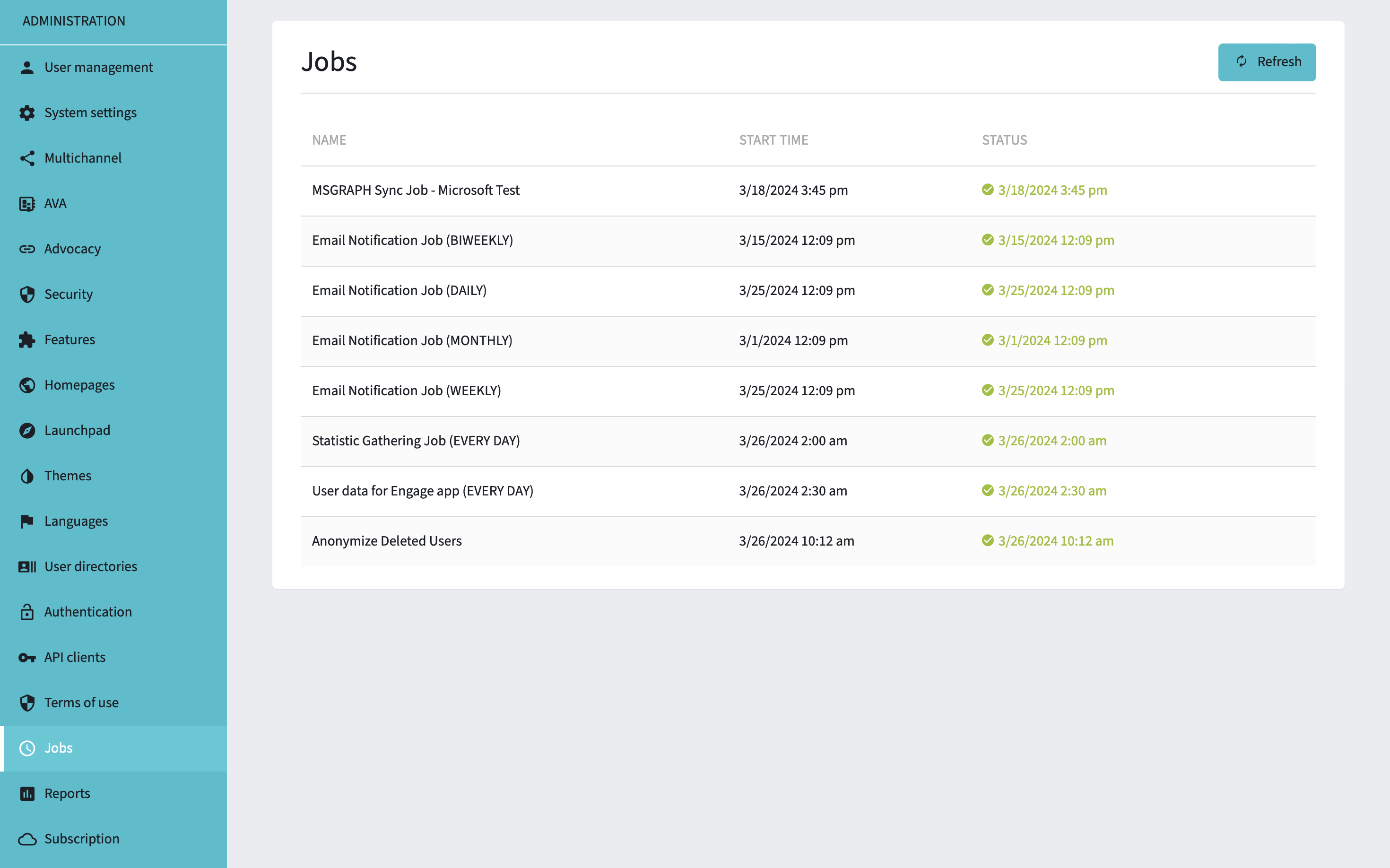The image size is (1390, 868).
Task: Go to User directories
Action: pos(113,566)
